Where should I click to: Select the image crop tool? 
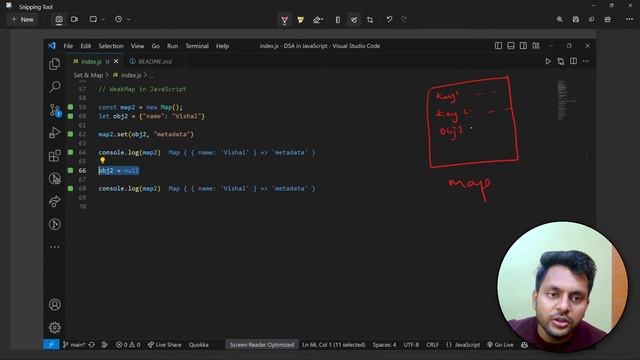click(x=370, y=20)
